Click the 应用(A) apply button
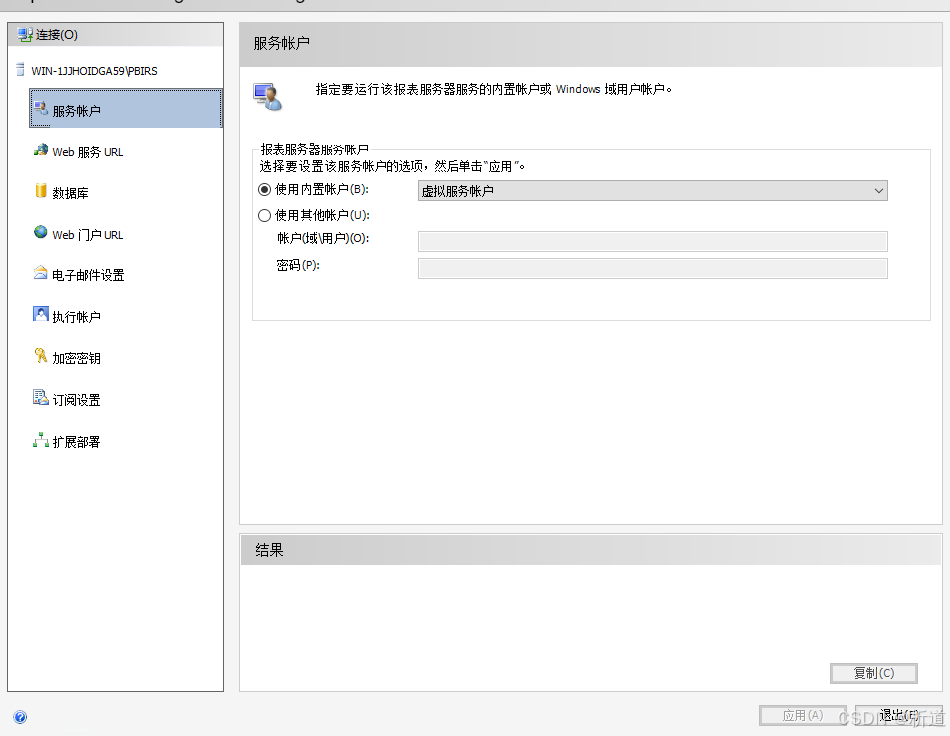 coord(802,716)
